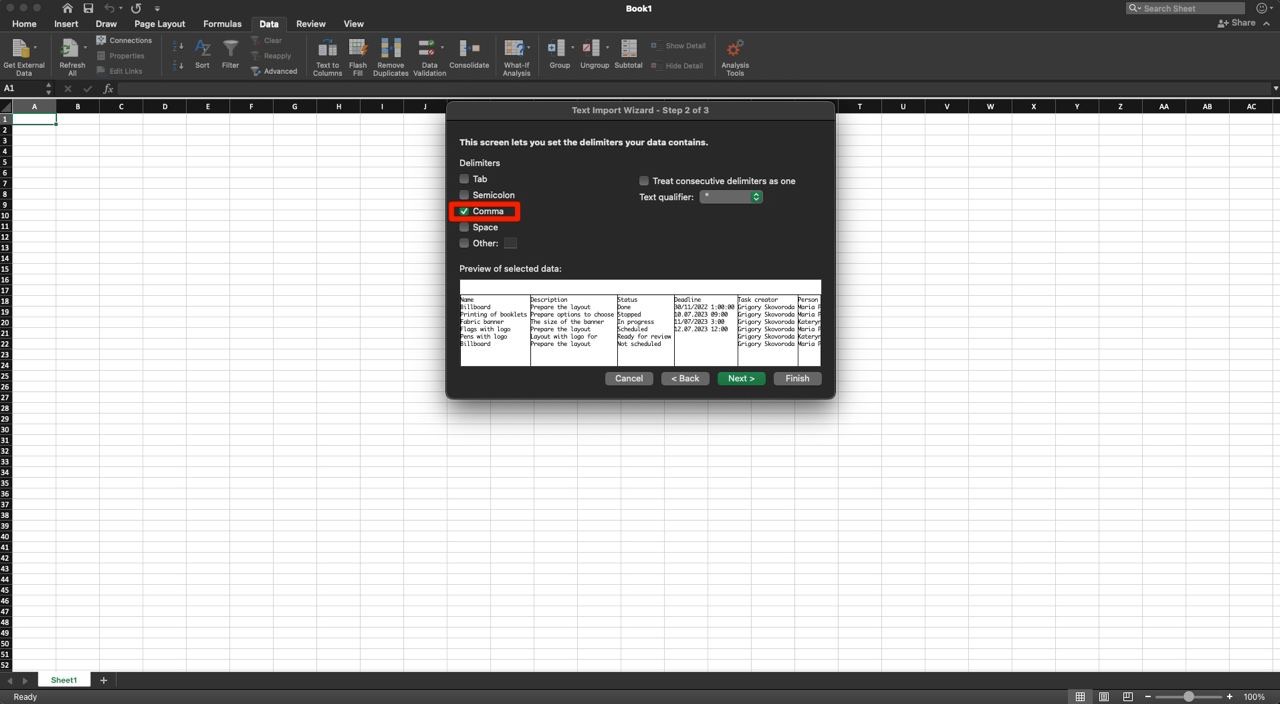Open the Consolidate tool
Image resolution: width=1280 pixels, height=704 pixels.
(469, 49)
